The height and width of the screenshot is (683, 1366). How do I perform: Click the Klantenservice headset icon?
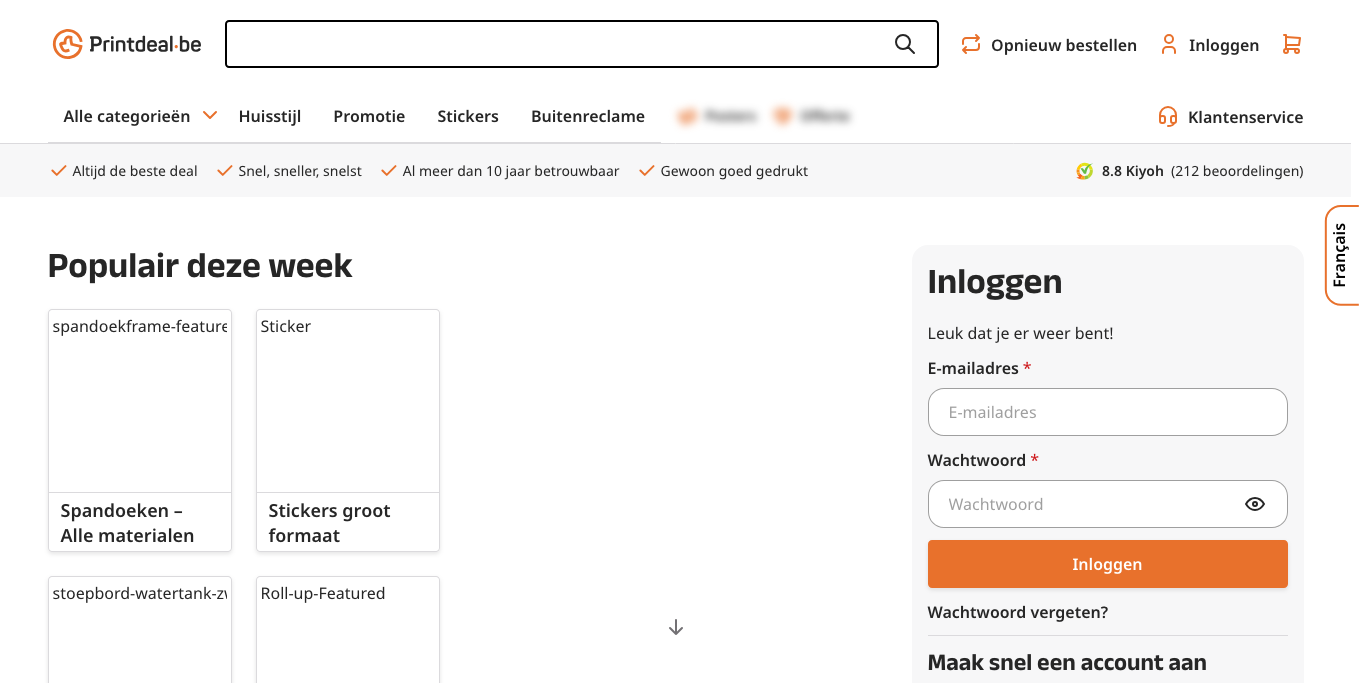[1167, 117]
